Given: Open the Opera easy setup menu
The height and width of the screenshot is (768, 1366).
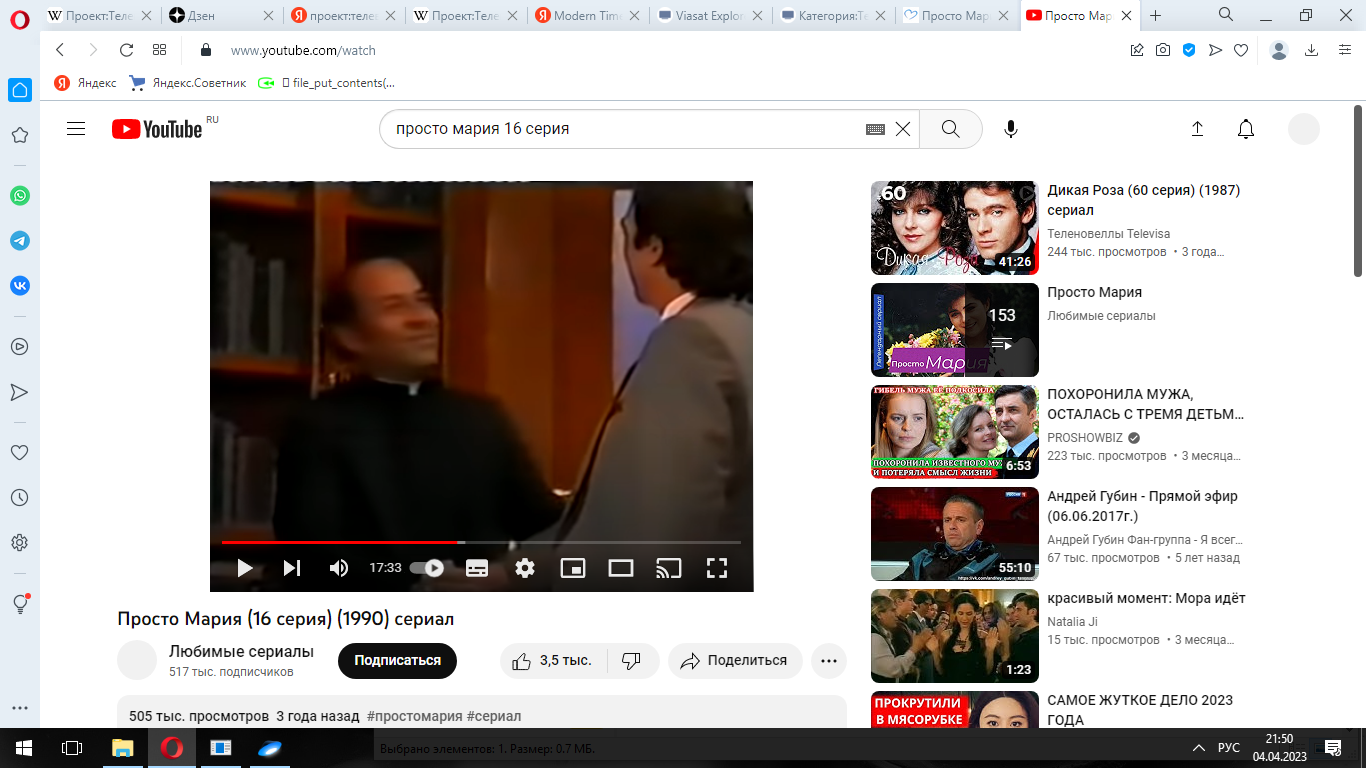Looking at the screenshot, I should pyautogui.click(x=1345, y=50).
